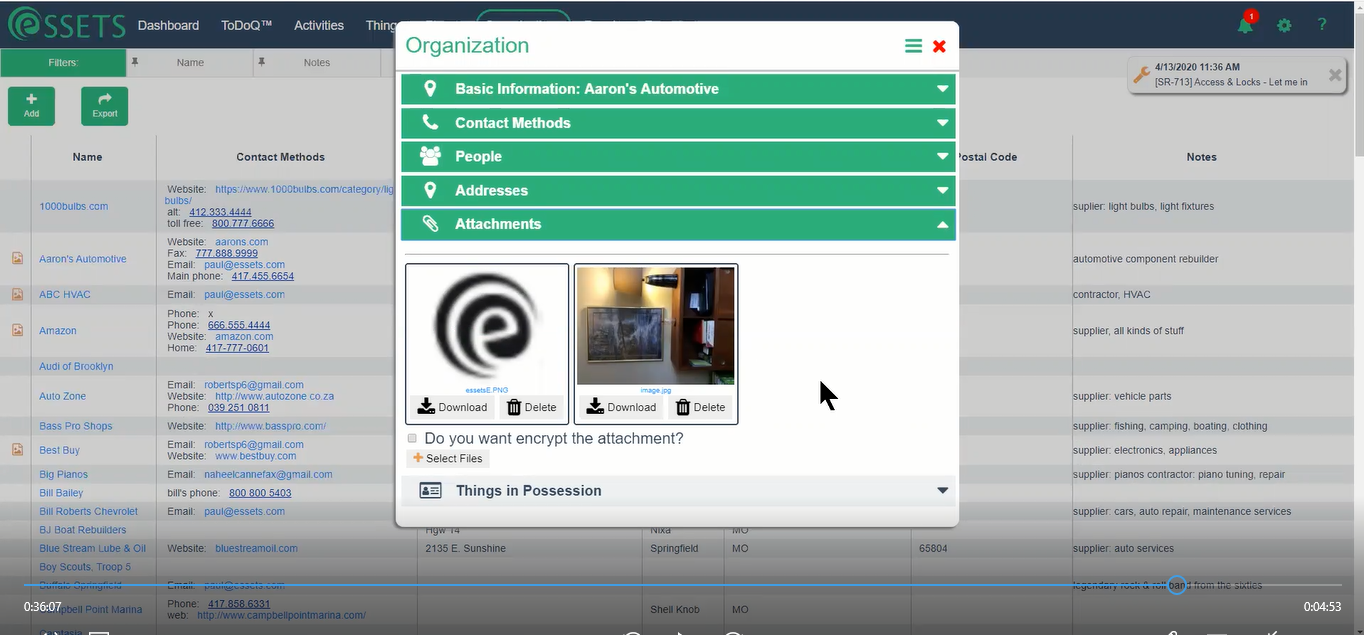The width and height of the screenshot is (1364, 635).
Task: Delete the image.jpg attachment
Action: click(700, 407)
